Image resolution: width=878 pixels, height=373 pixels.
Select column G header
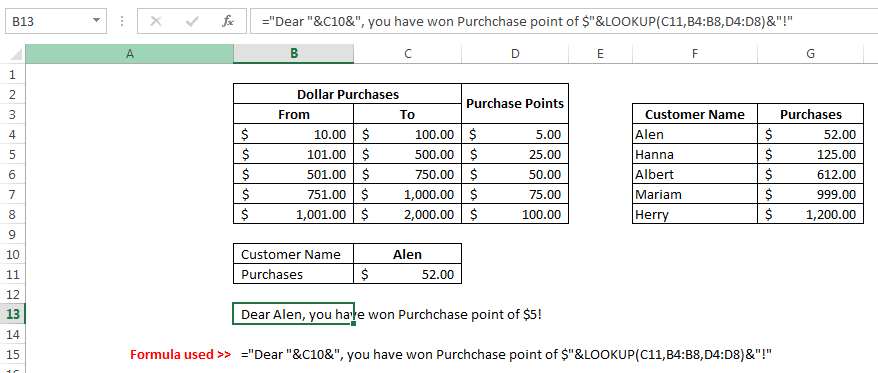pos(810,54)
